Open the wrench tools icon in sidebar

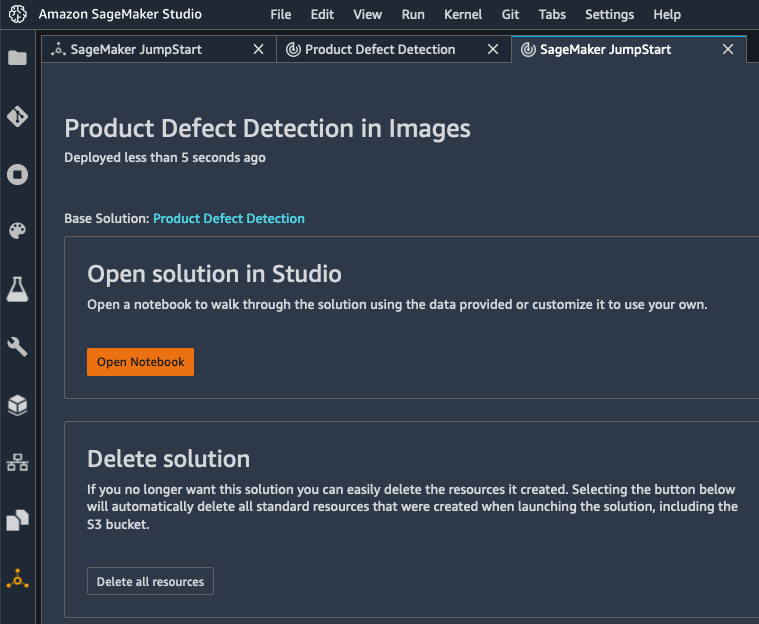[17, 347]
